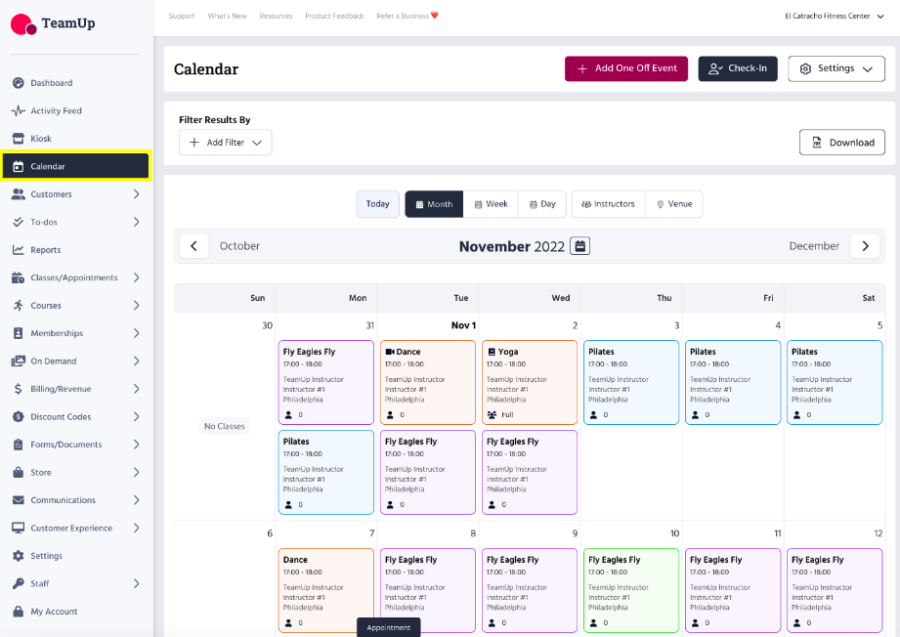
Task: Open the Reports page
Action: 46,249
